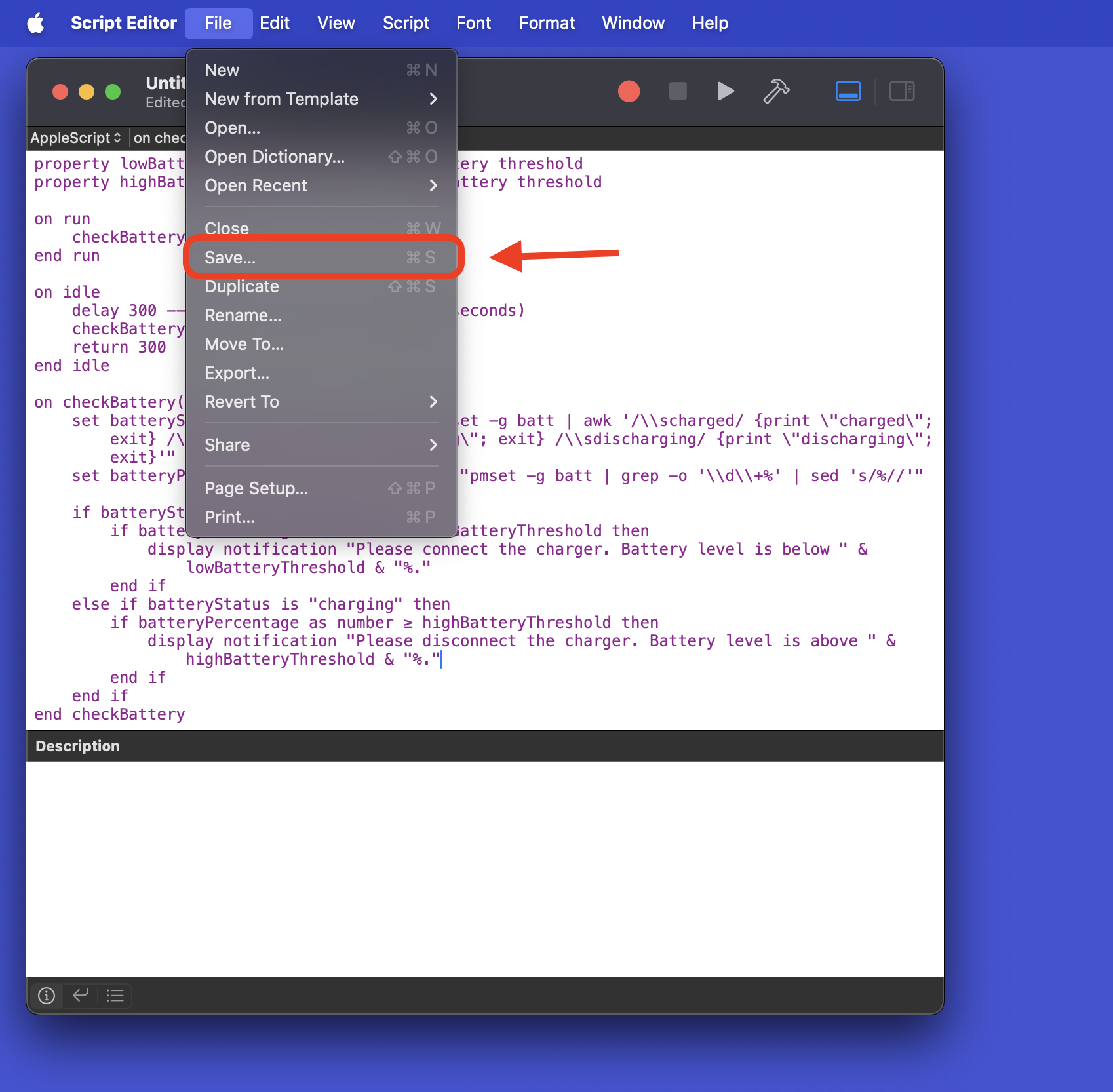
Task: Show description with the info icon
Action: tap(47, 996)
